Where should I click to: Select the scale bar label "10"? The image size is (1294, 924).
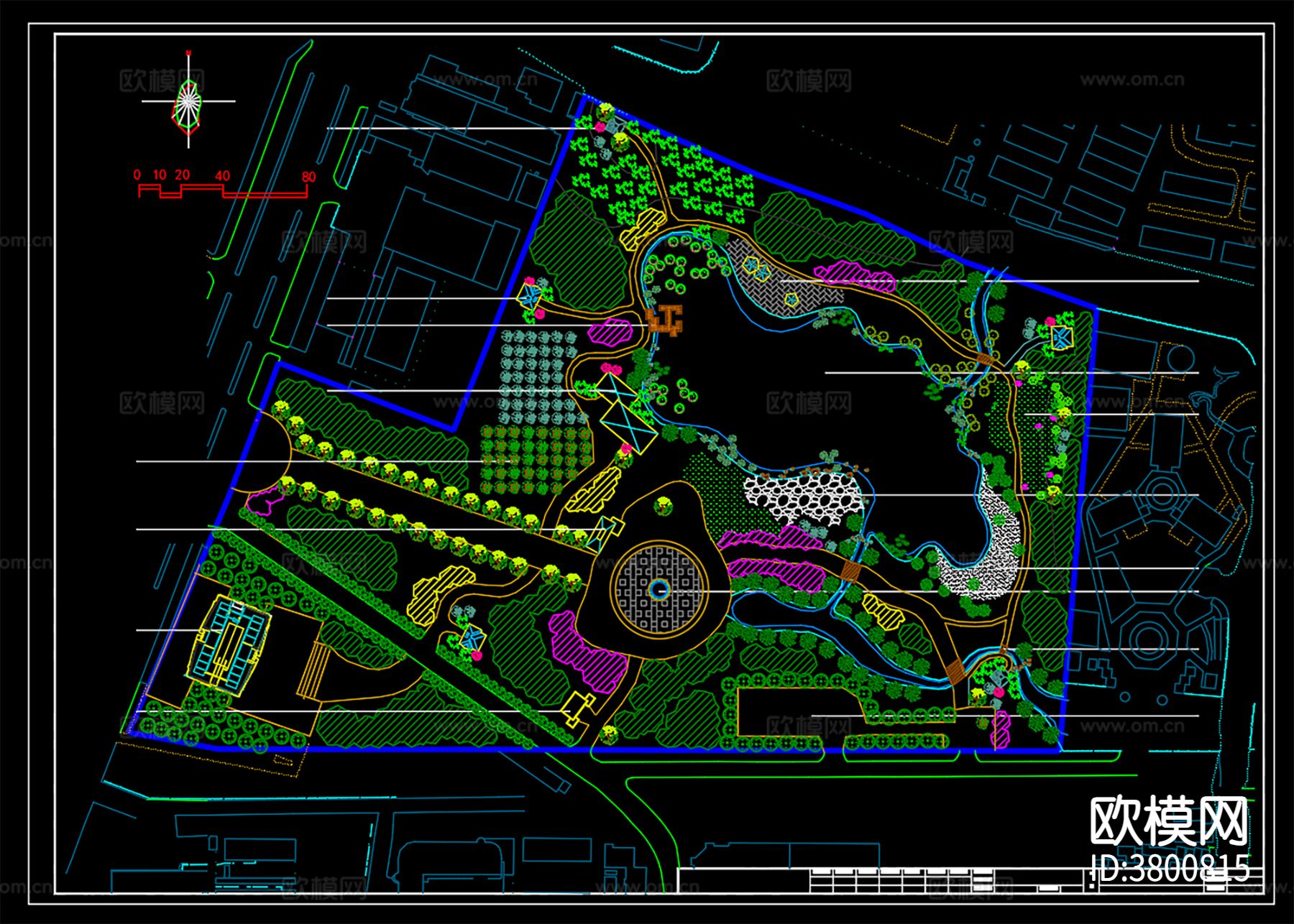pyautogui.click(x=160, y=175)
